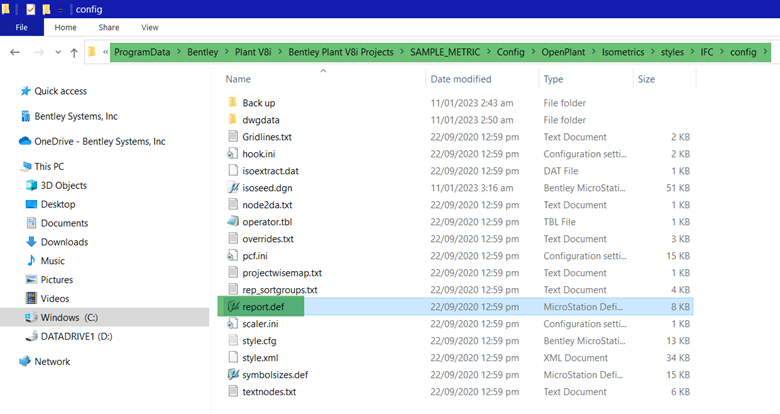Select the dwgdata folder icon

[232, 119]
